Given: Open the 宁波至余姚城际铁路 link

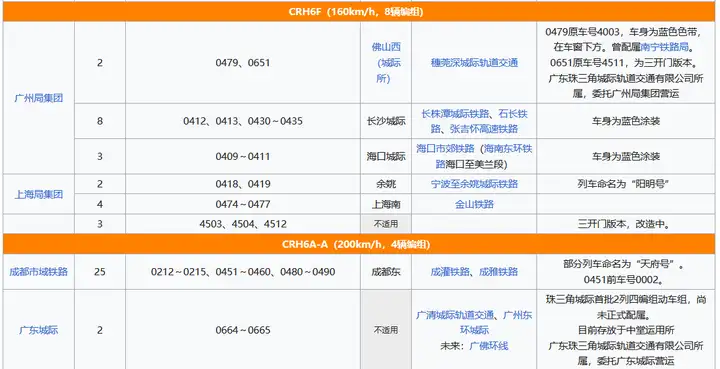Looking at the screenshot, I should click(x=474, y=184).
